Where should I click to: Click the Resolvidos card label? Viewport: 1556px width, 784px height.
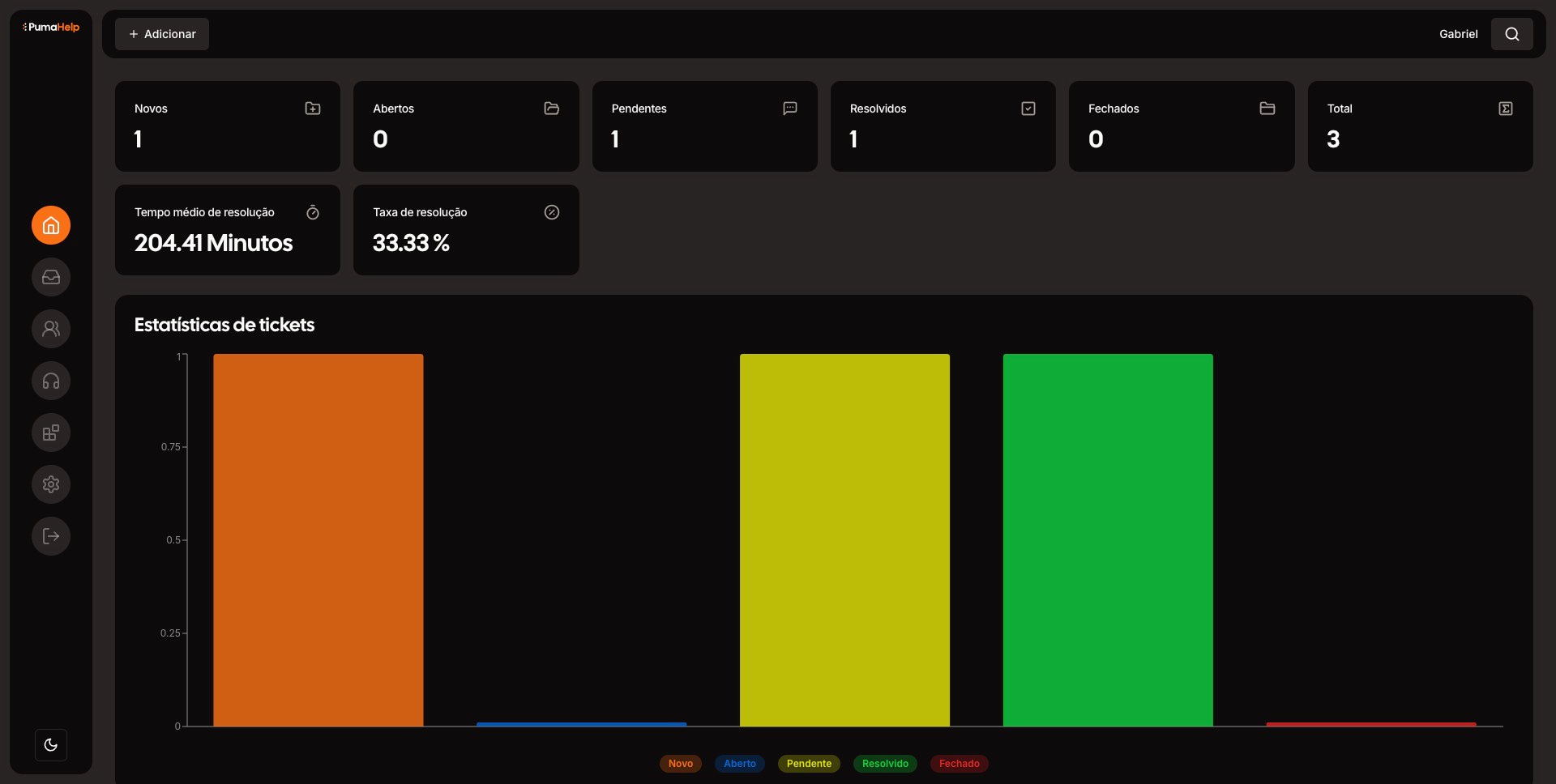pos(878,109)
